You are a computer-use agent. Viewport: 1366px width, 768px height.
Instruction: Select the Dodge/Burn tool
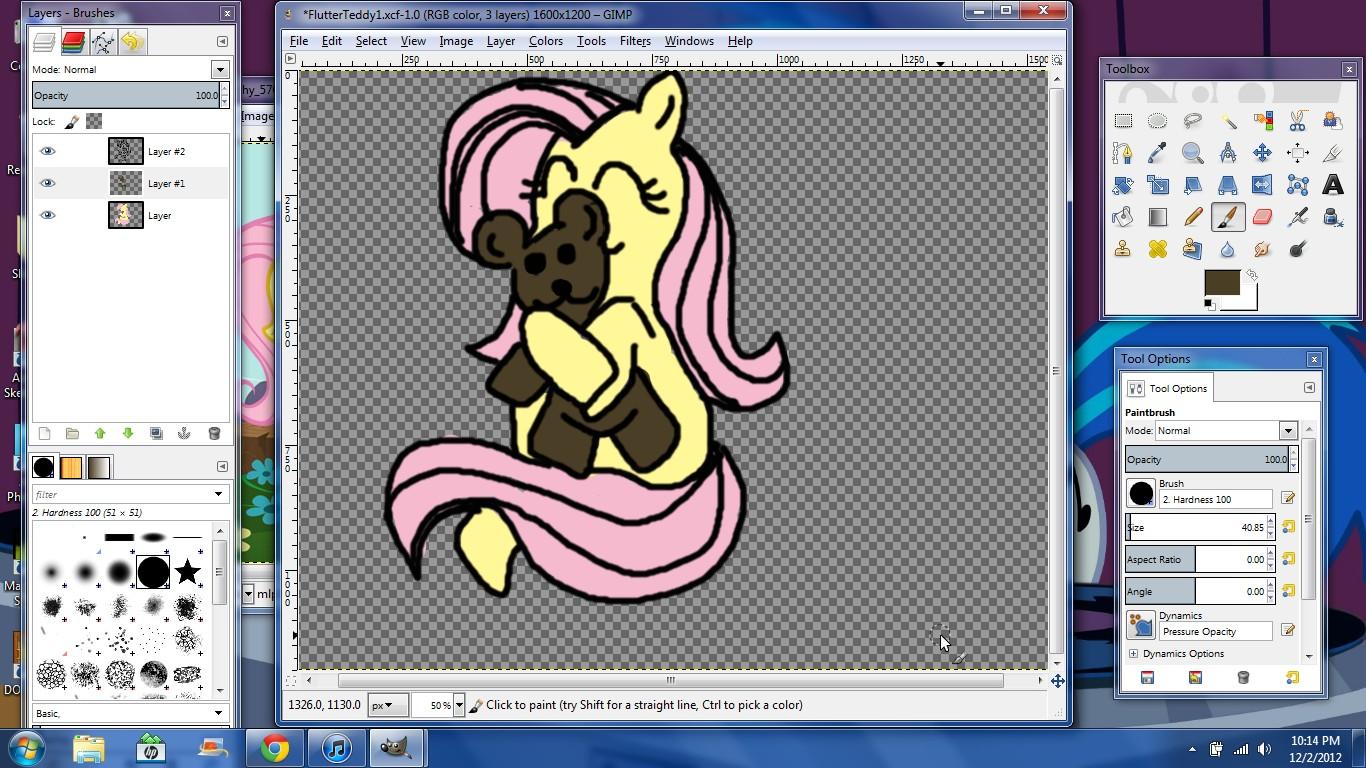(x=1297, y=249)
